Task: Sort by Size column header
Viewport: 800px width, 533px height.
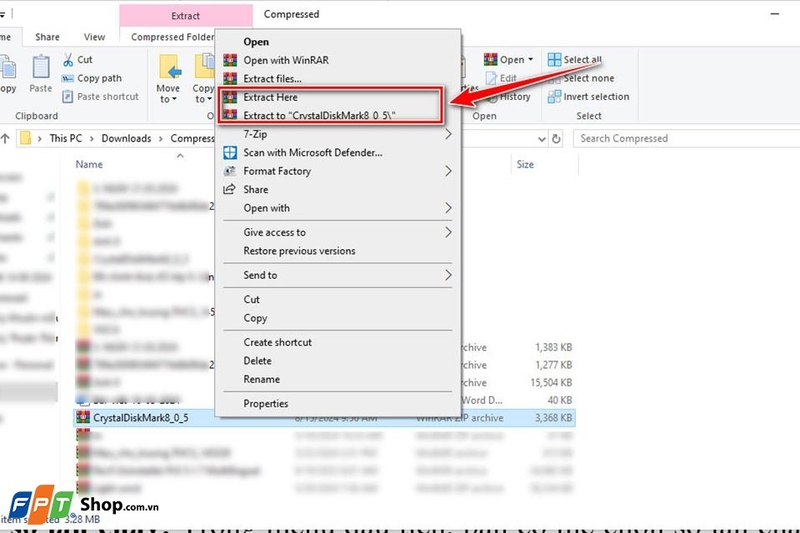Action: pos(525,164)
